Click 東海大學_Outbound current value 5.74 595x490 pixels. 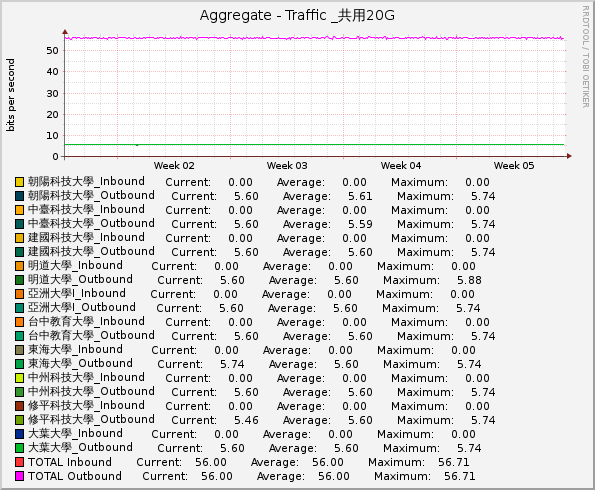[x=232, y=364]
